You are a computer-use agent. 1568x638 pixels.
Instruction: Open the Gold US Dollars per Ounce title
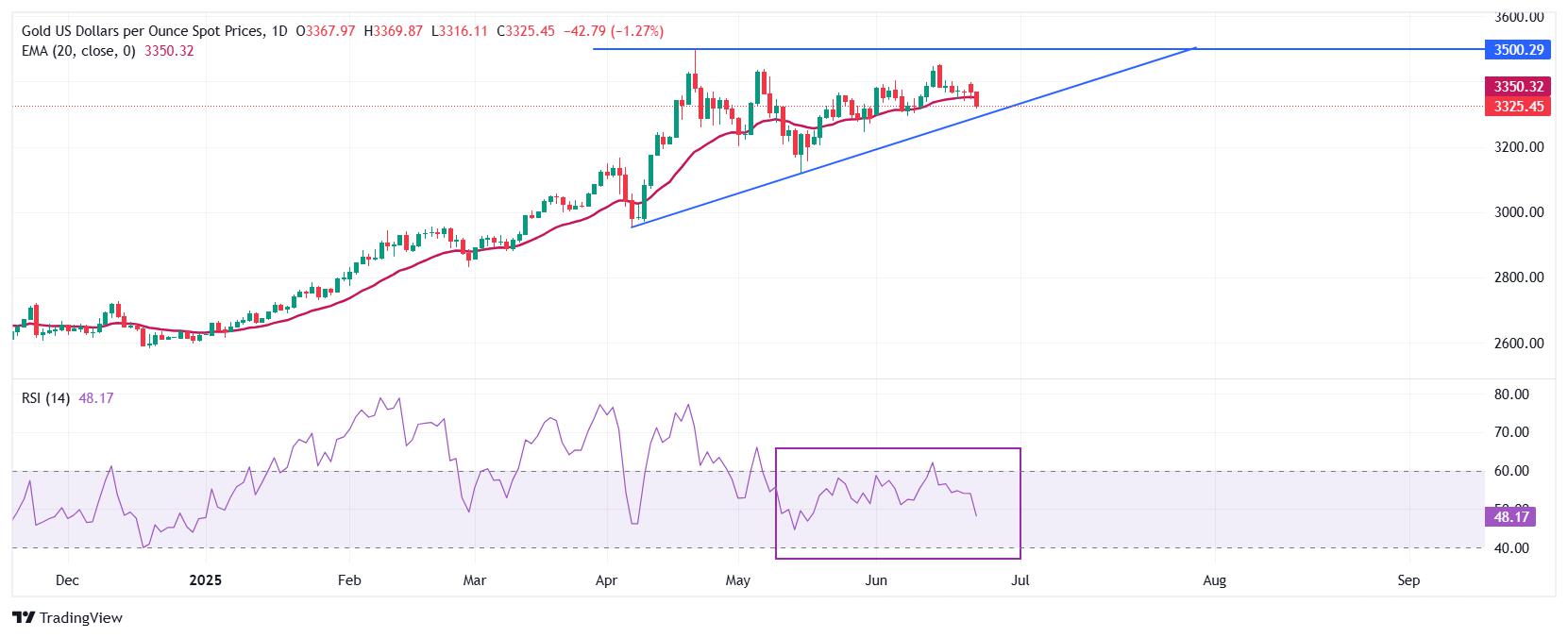point(143,31)
